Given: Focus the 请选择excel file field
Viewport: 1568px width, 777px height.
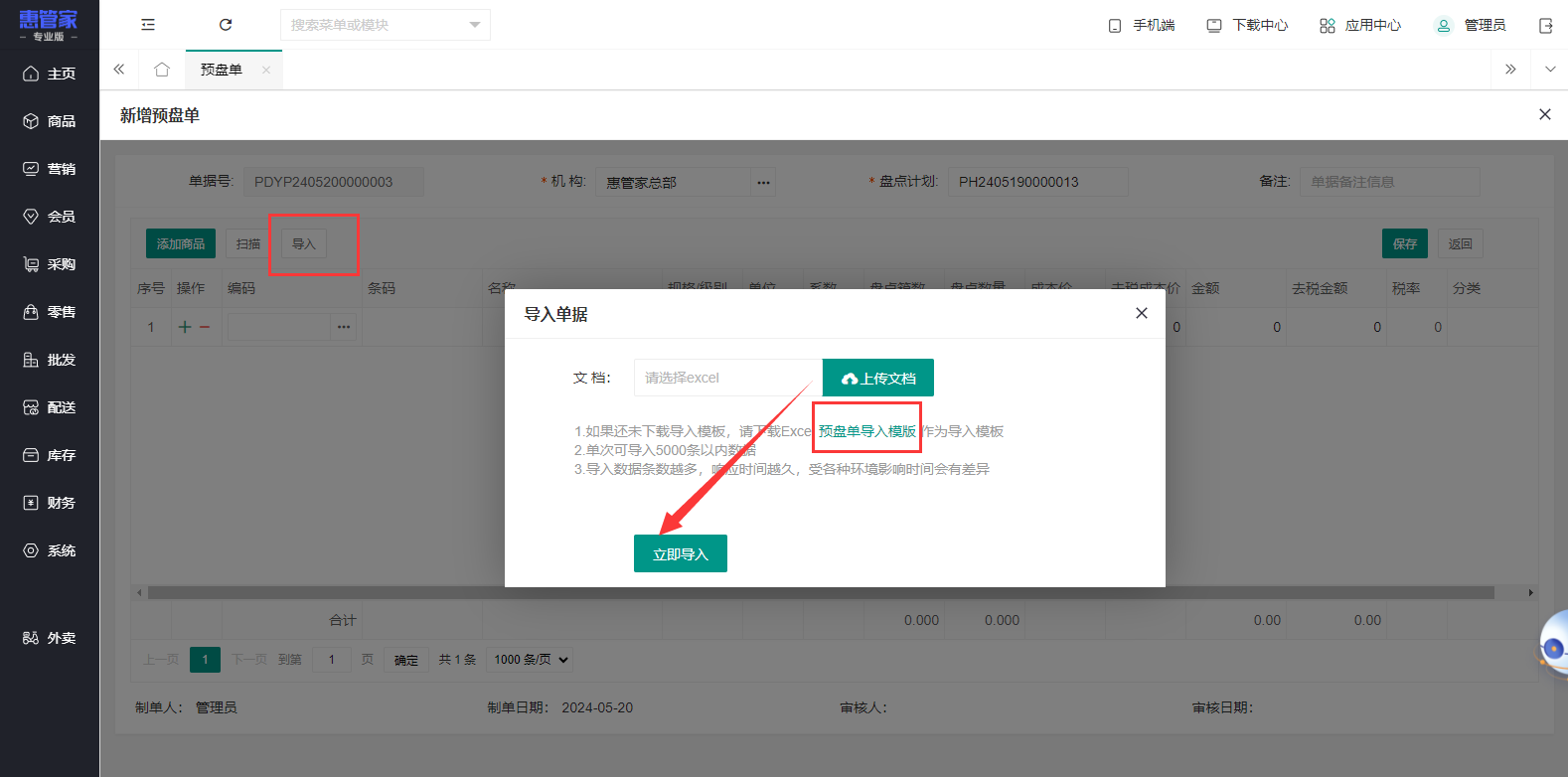Looking at the screenshot, I should pos(728,378).
